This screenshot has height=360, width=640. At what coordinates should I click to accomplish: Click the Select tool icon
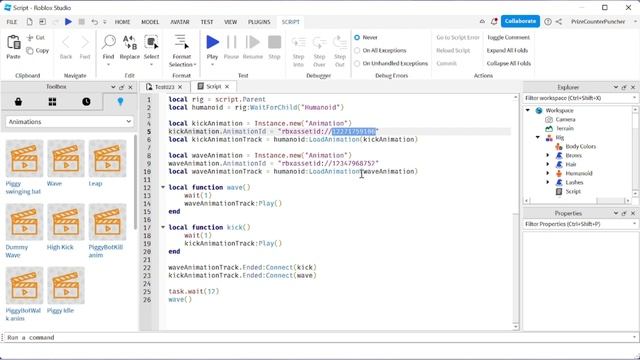tap(151, 42)
